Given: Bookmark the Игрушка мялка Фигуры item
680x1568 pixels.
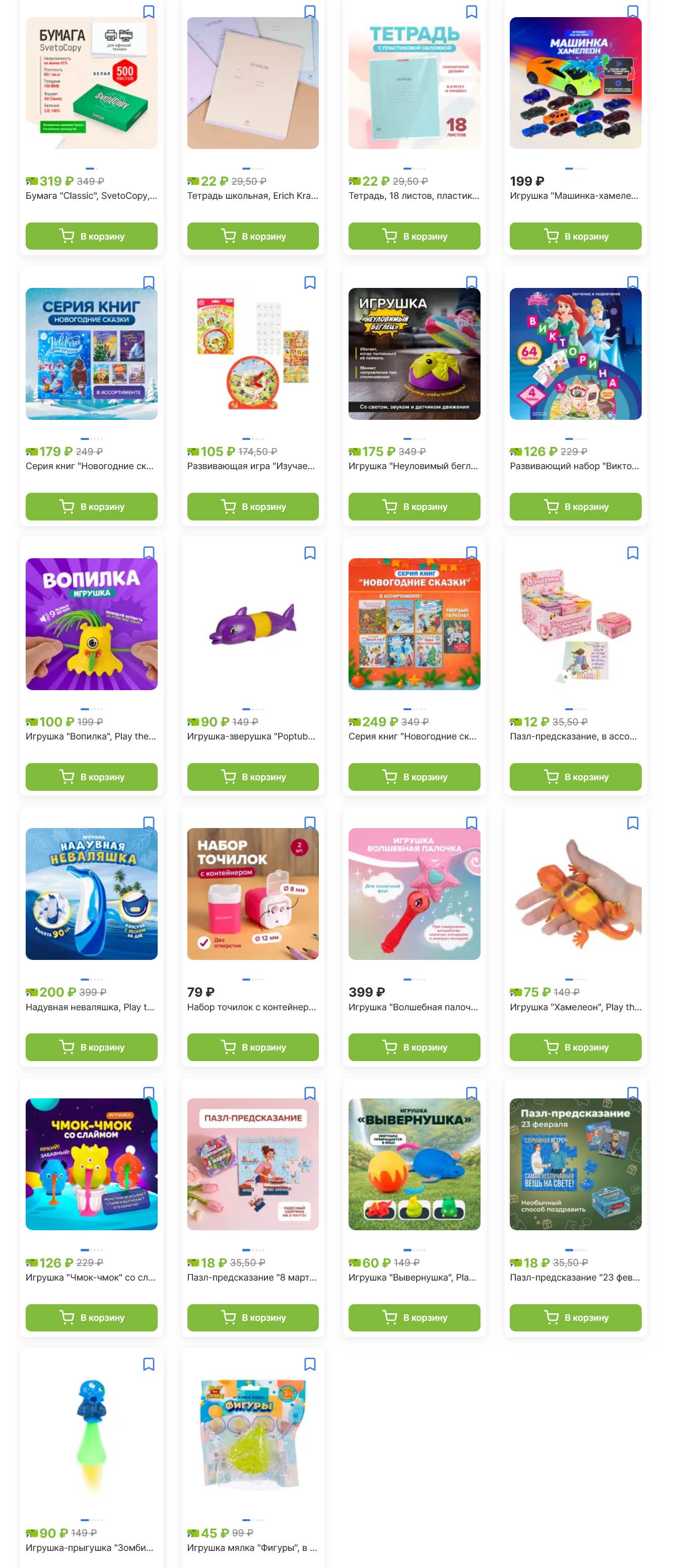Looking at the screenshot, I should [x=310, y=1364].
